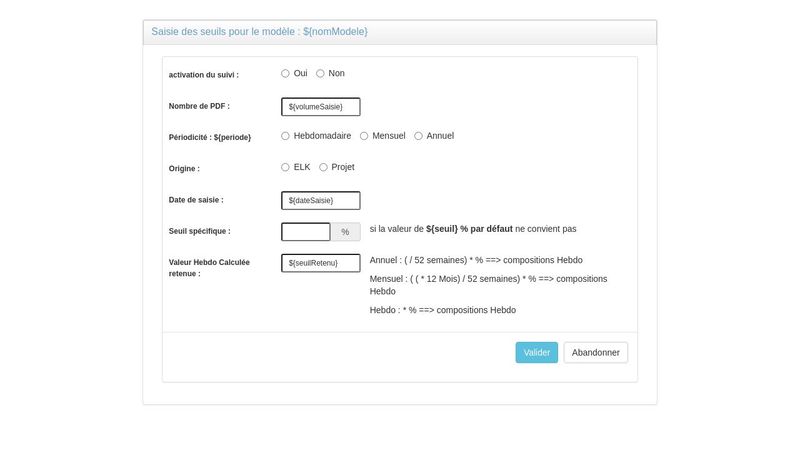Set périodicité to Hebdomadaire
The image size is (800, 450).
pyautogui.click(x=285, y=136)
